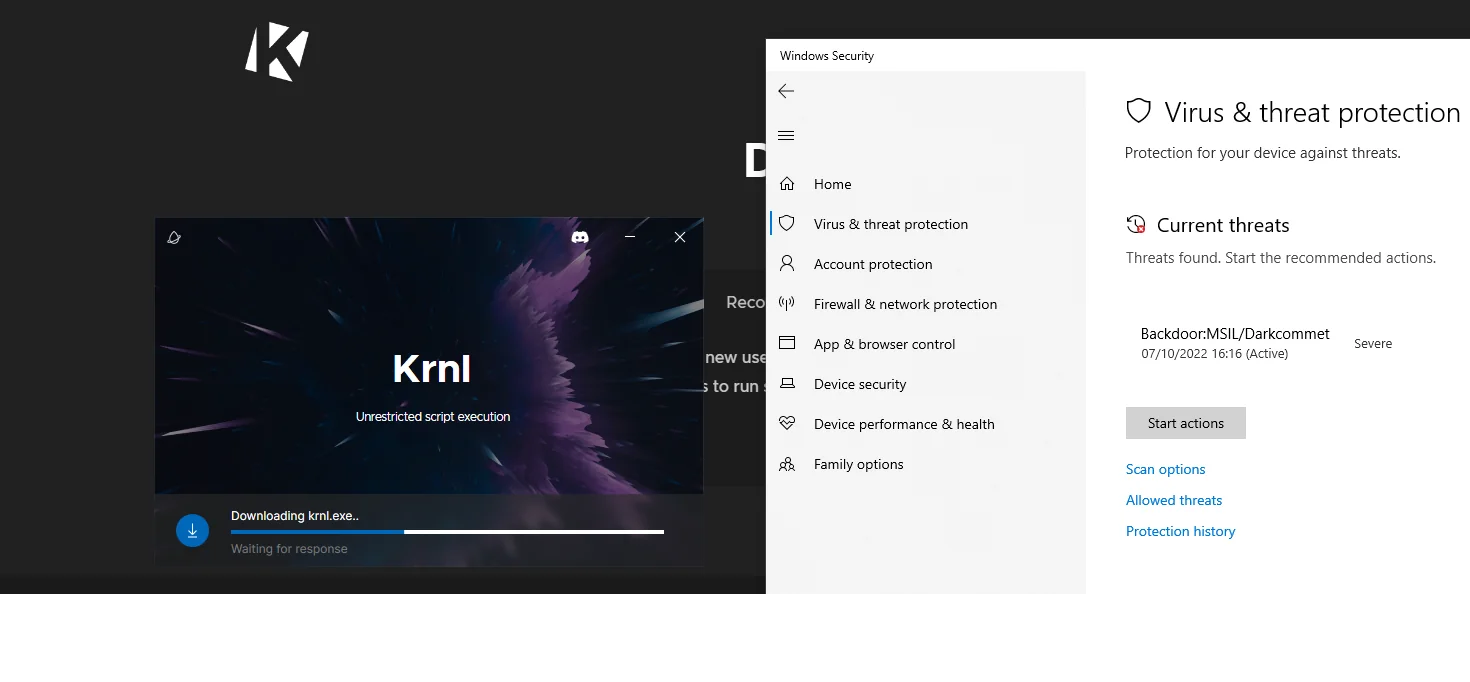The image size is (1470, 682).
Task: Click the Device performance & health heart icon
Action: pyautogui.click(x=787, y=424)
